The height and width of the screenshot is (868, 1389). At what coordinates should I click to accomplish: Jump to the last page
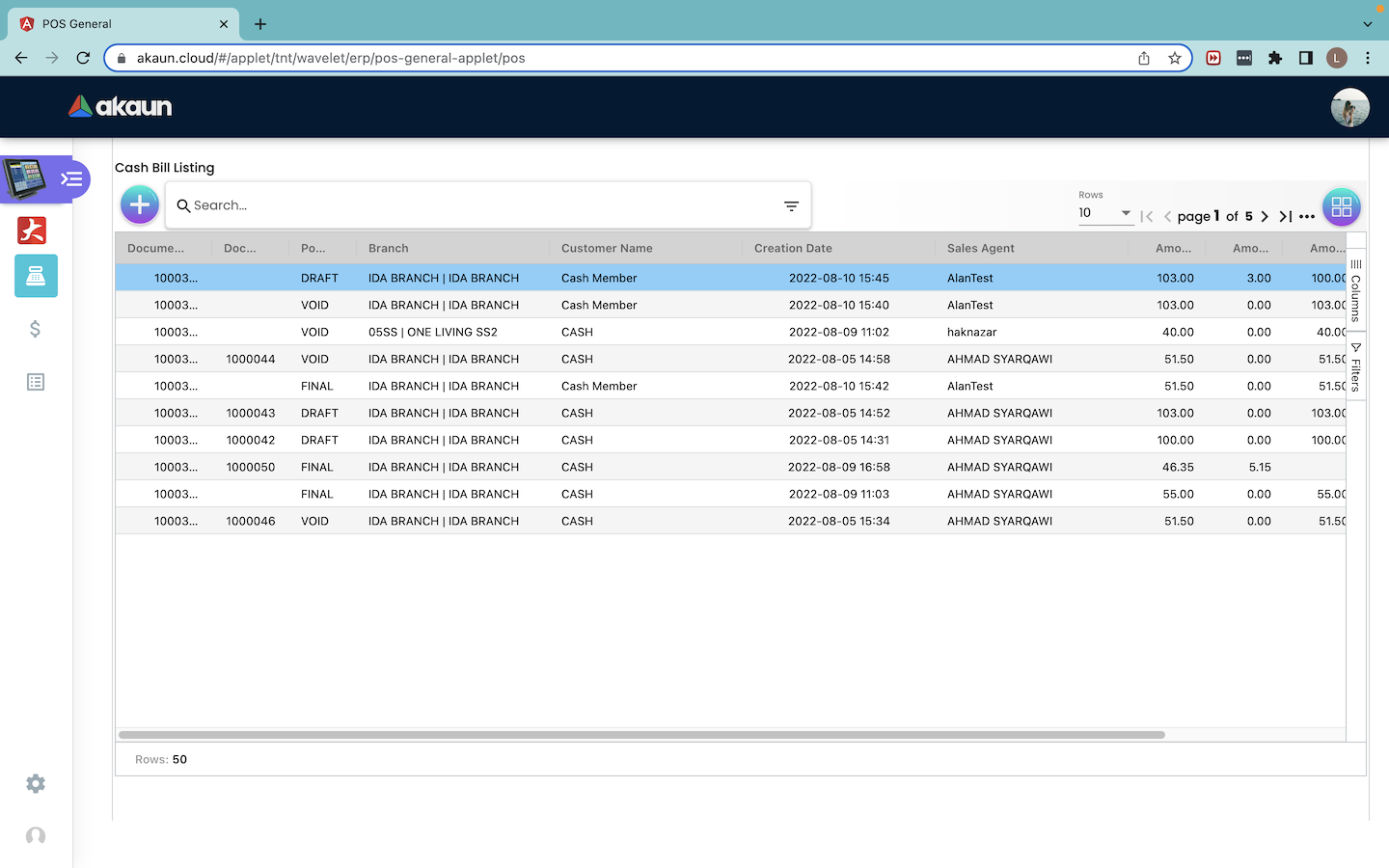point(1285,216)
